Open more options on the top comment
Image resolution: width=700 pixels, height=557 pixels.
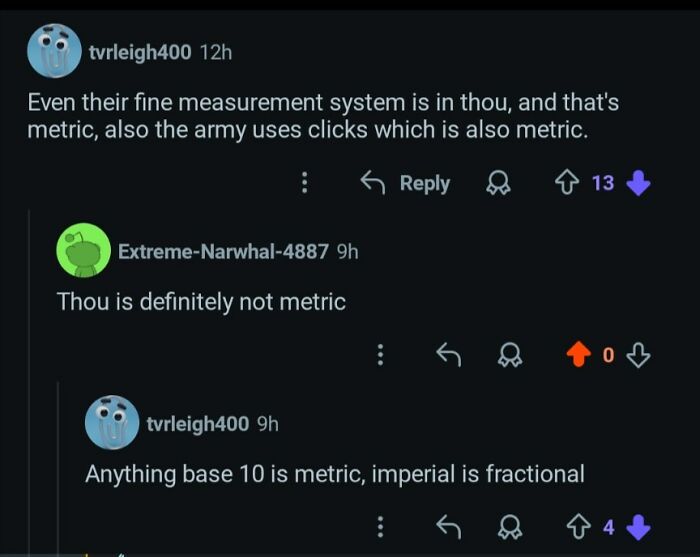coord(305,183)
